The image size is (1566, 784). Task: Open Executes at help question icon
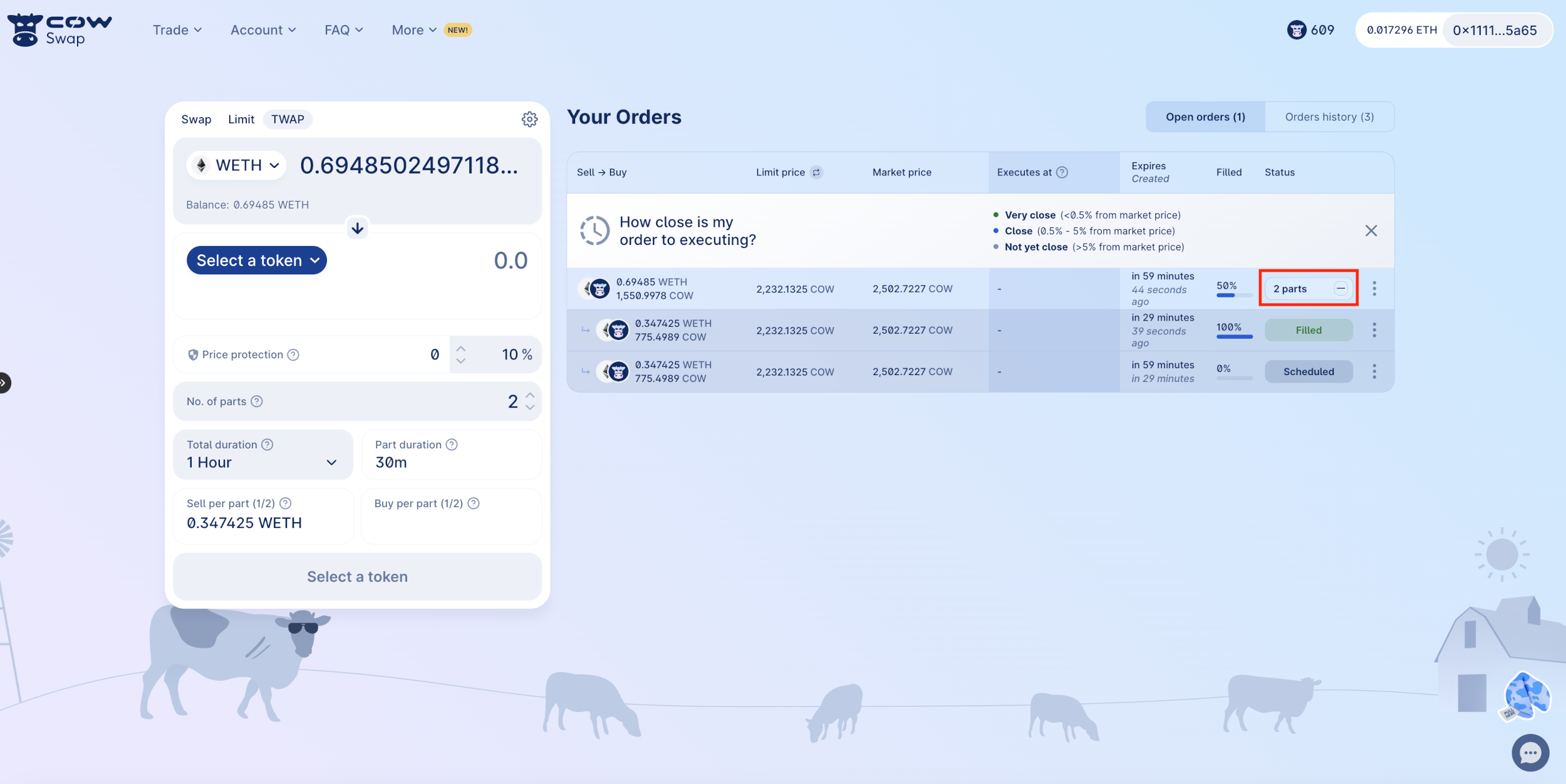tap(1062, 172)
